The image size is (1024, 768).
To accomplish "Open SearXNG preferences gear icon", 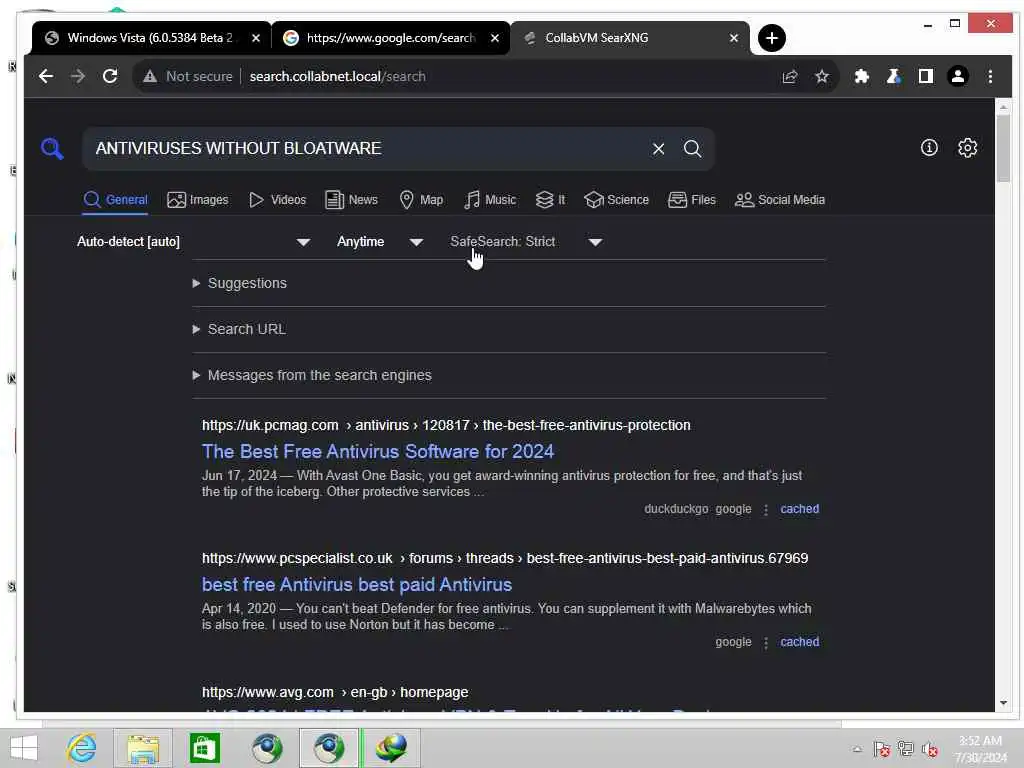I will [967, 148].
